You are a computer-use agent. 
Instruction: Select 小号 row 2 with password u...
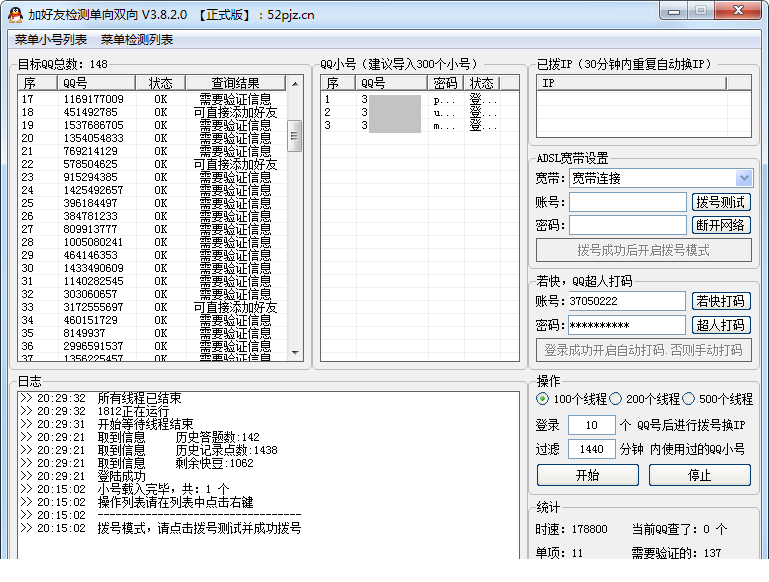coord(420,112)
